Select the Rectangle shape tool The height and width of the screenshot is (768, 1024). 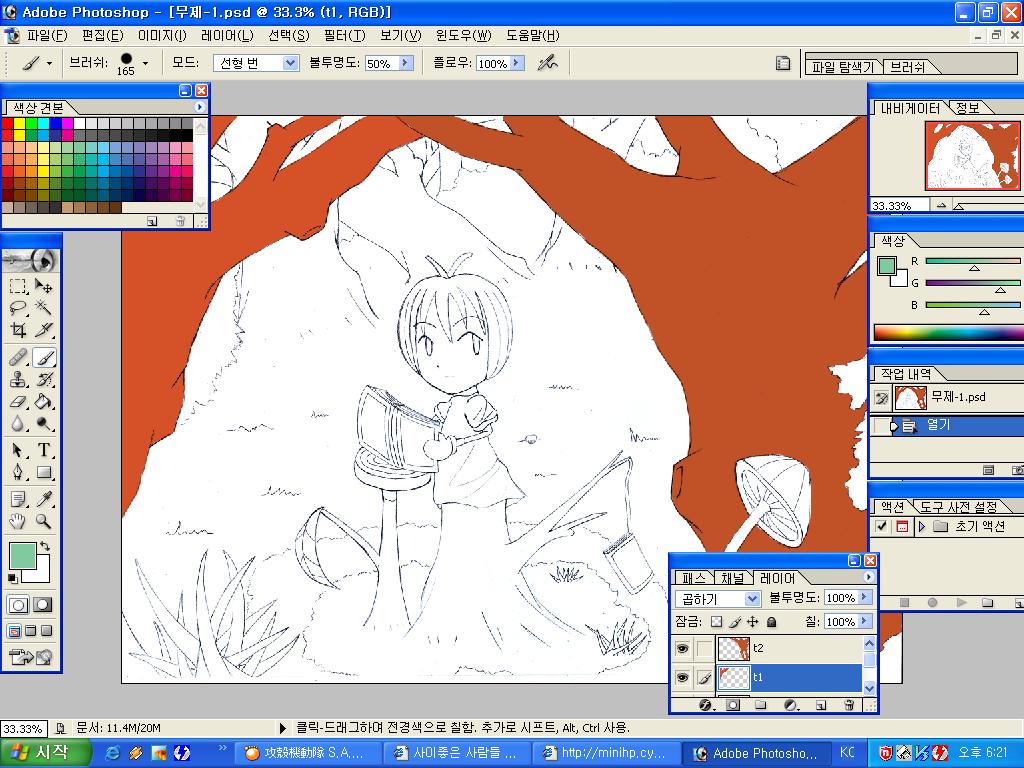tap(44, 472)
